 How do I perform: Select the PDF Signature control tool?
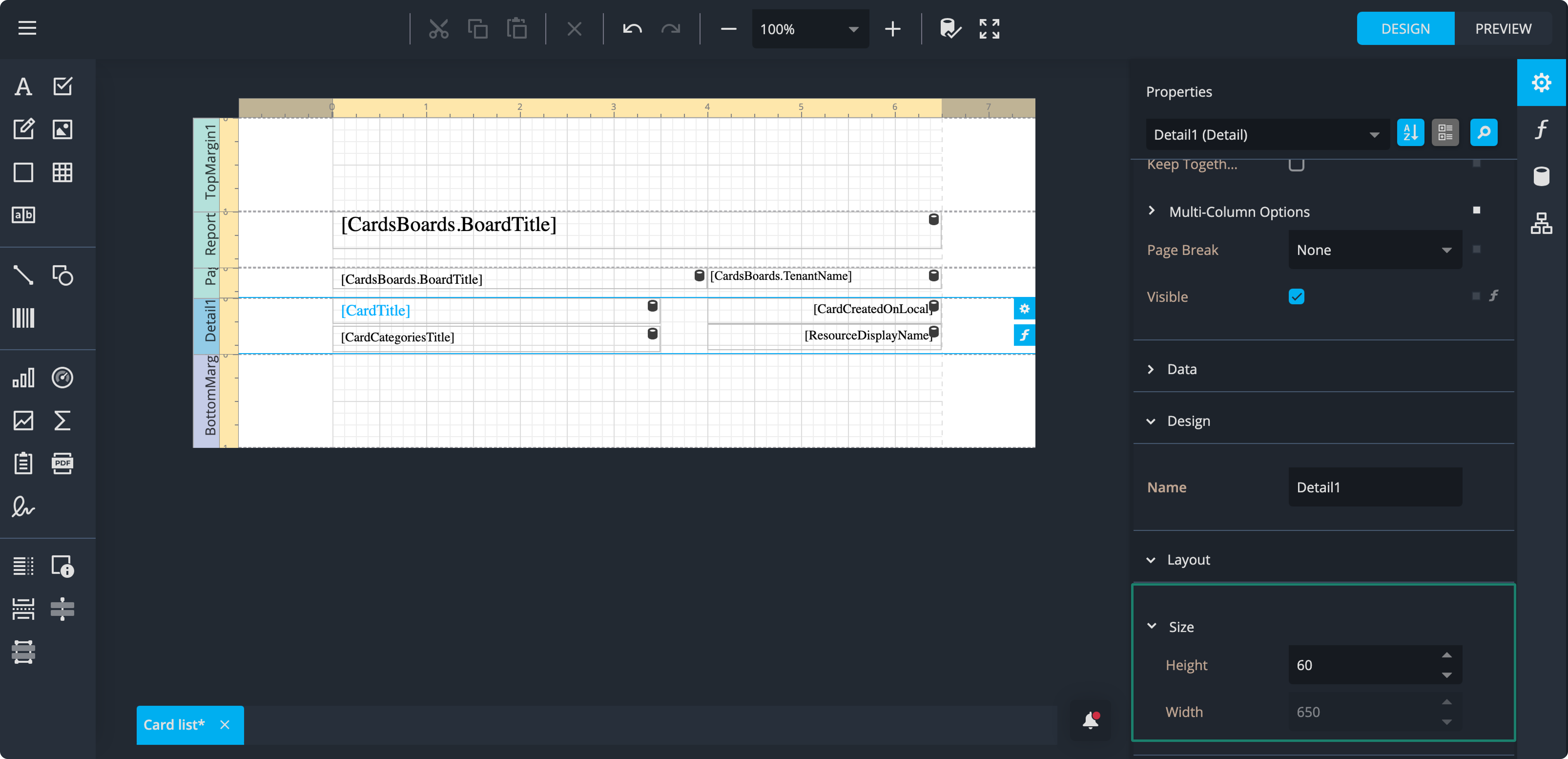(x=23, y=506)
